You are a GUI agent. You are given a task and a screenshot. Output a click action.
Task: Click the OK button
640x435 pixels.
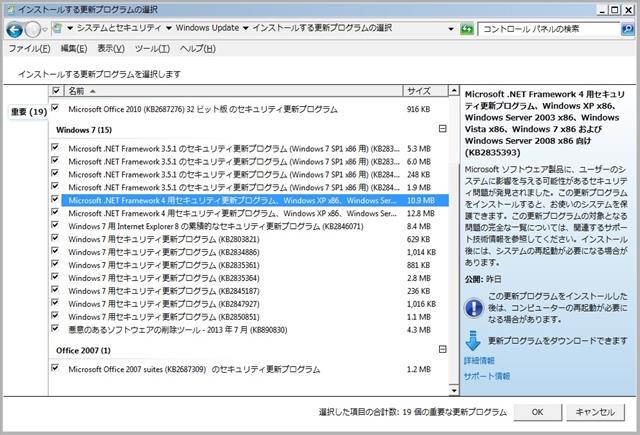coord(537,412)
